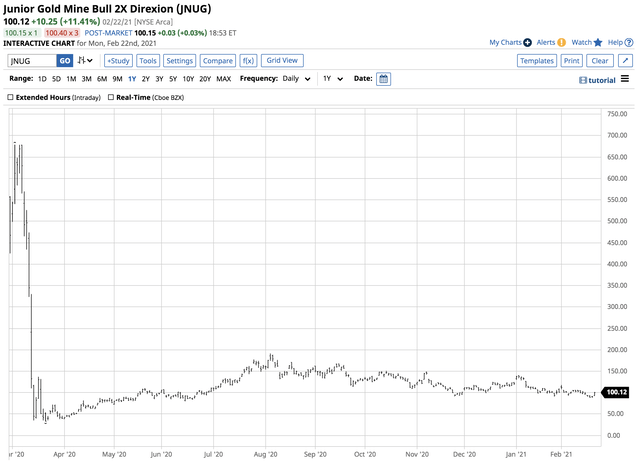The image size is (640, 464).
Task: Select the 1Y range
Action: click(132, 79)
